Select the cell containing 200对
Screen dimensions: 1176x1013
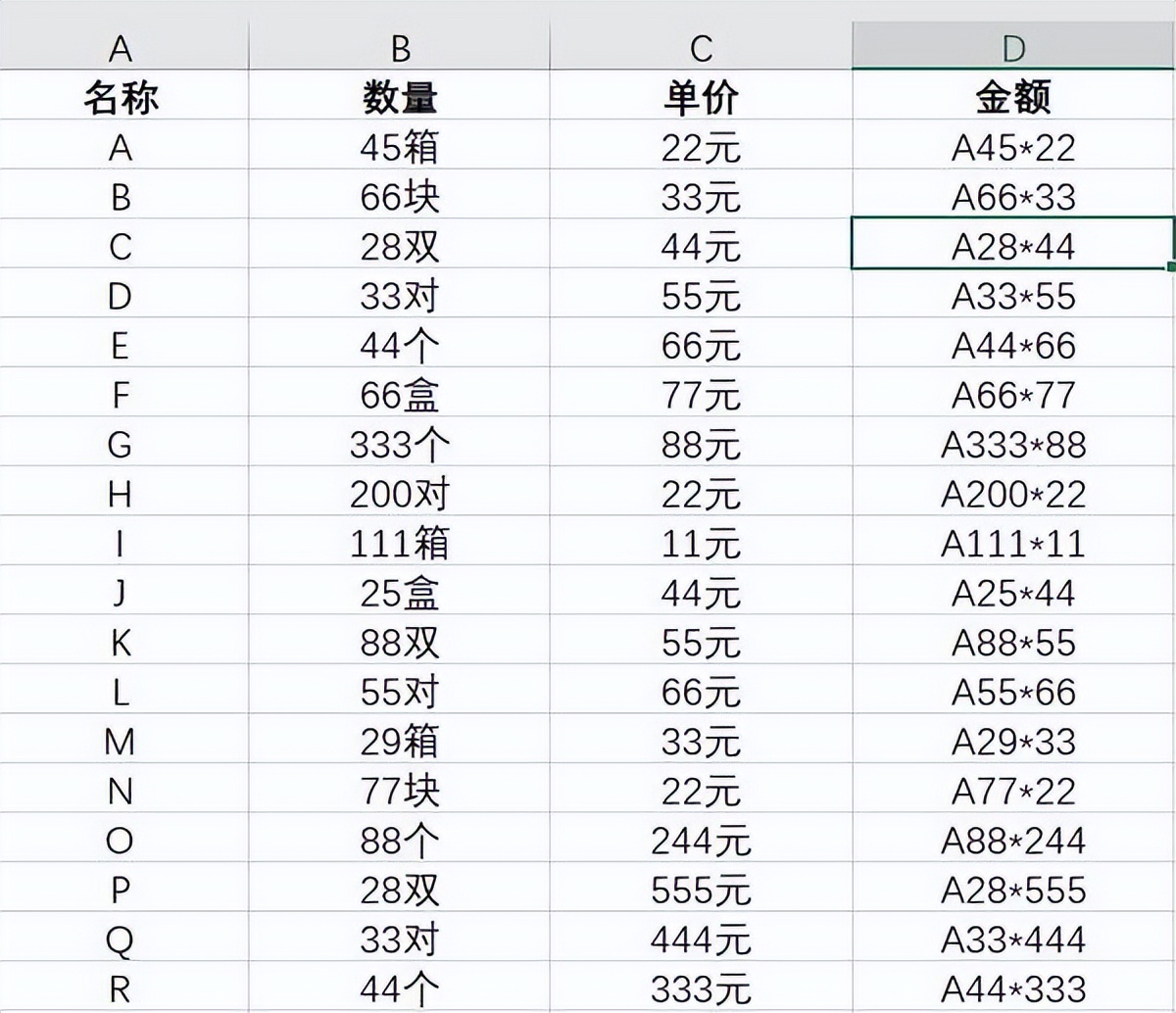(399, 494)
